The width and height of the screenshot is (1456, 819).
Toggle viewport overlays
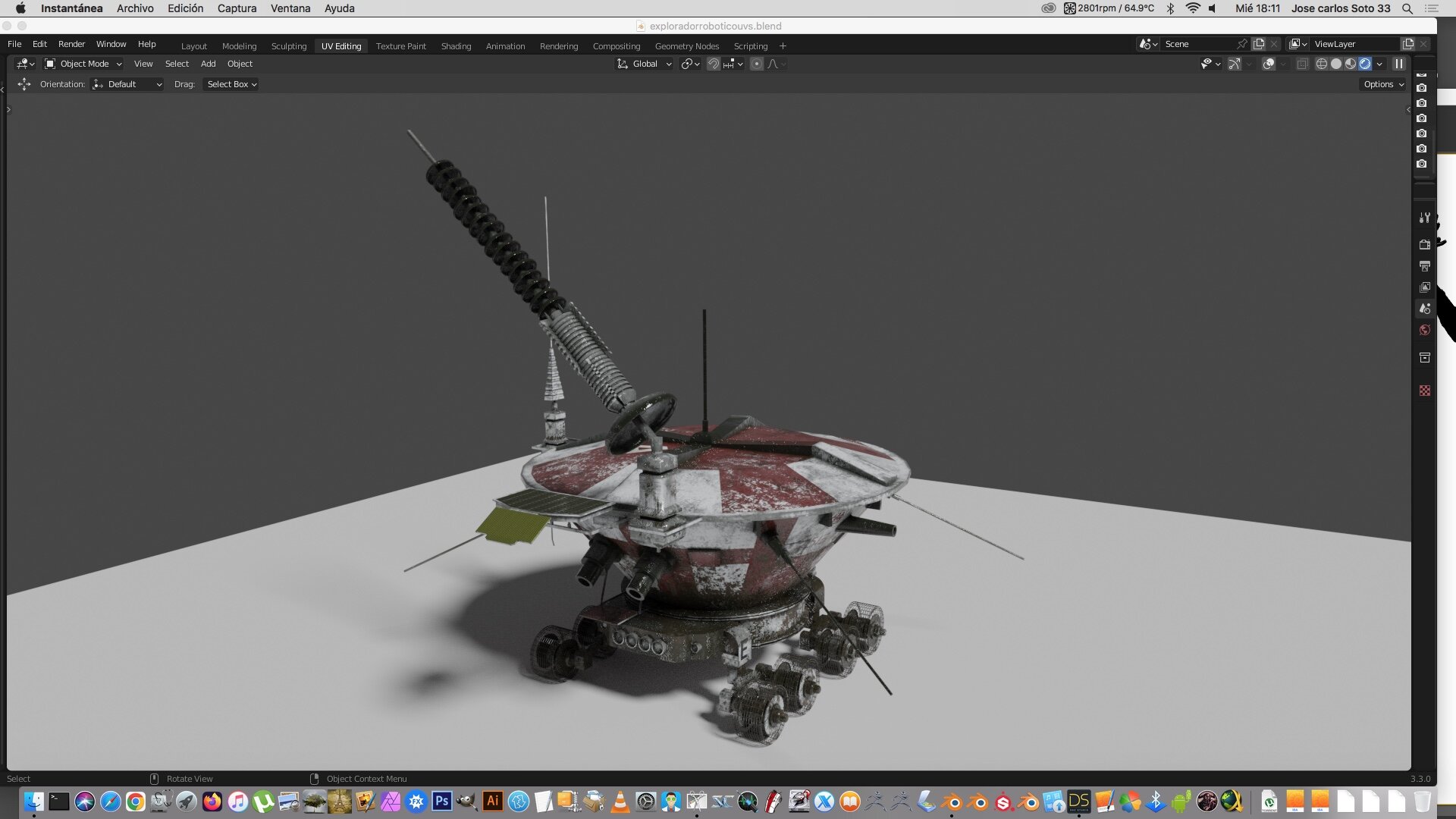coord(1268,64)
